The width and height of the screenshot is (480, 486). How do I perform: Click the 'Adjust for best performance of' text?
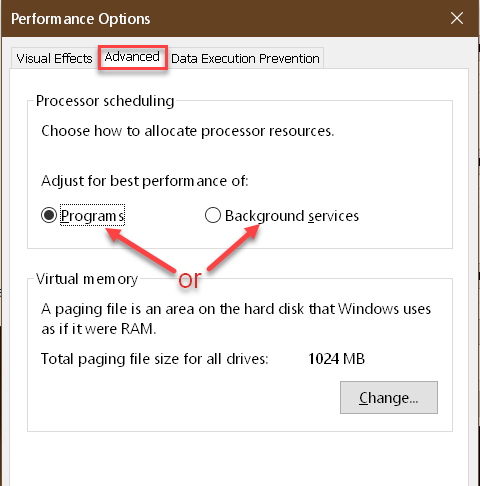(145, 181)
